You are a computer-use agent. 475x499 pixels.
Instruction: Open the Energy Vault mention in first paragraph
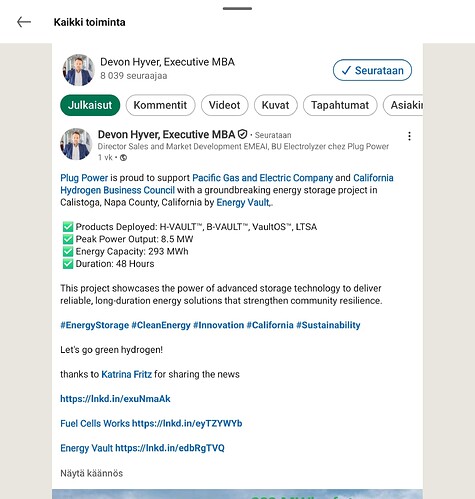(x=243, y=203)
